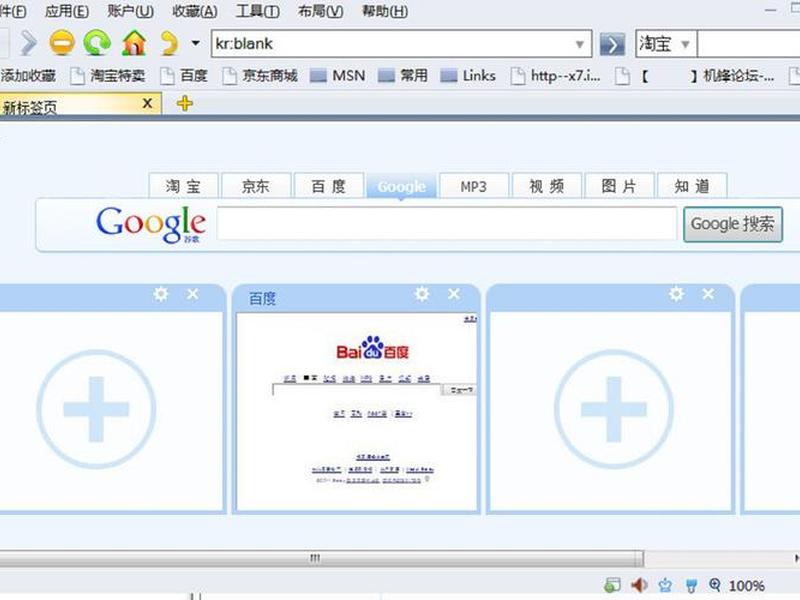Close the 新标签页 tab

[x=147, y=104]
